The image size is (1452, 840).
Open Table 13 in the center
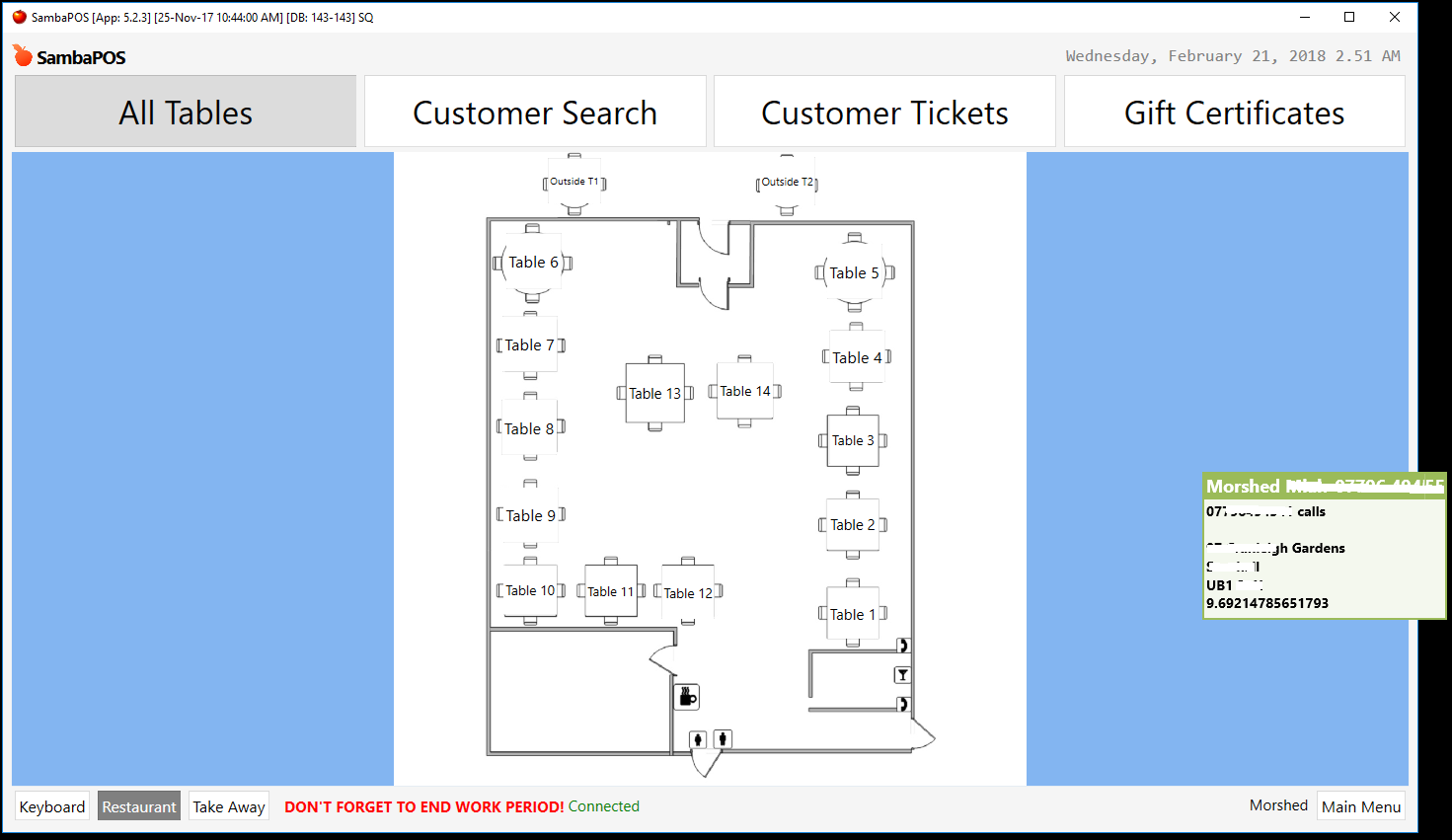[x=654, y=393]
